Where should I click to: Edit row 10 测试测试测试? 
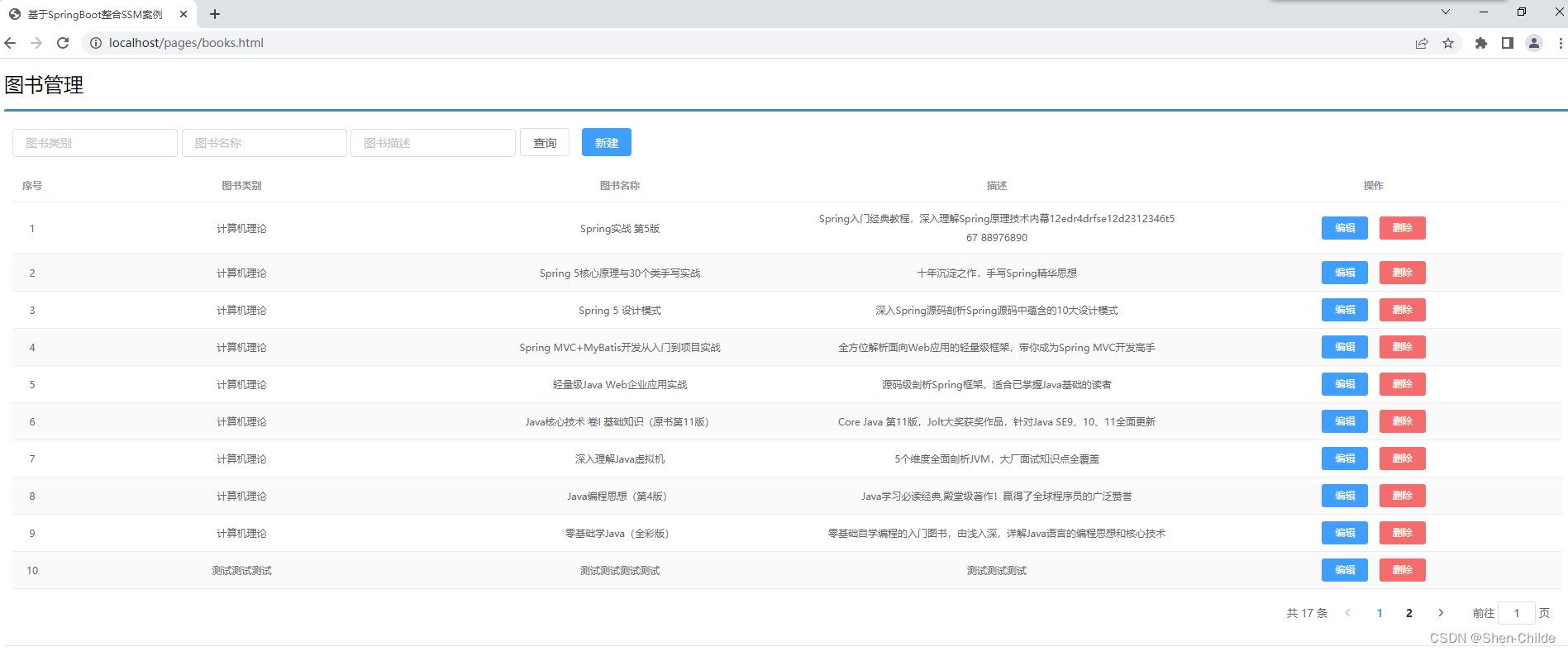point(1345,570)
